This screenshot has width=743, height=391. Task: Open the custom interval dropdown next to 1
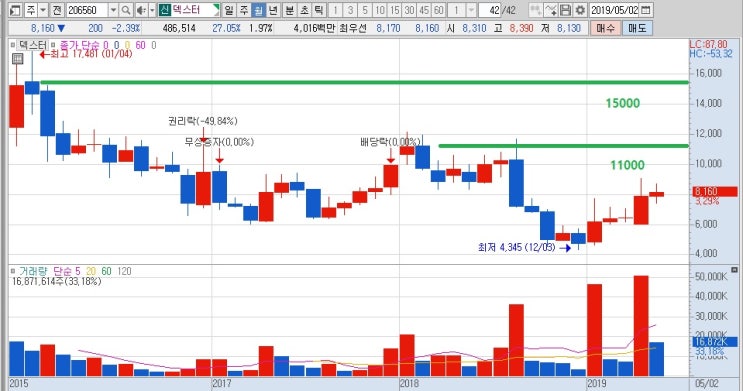pyautogui.click(x=471, y=10)
